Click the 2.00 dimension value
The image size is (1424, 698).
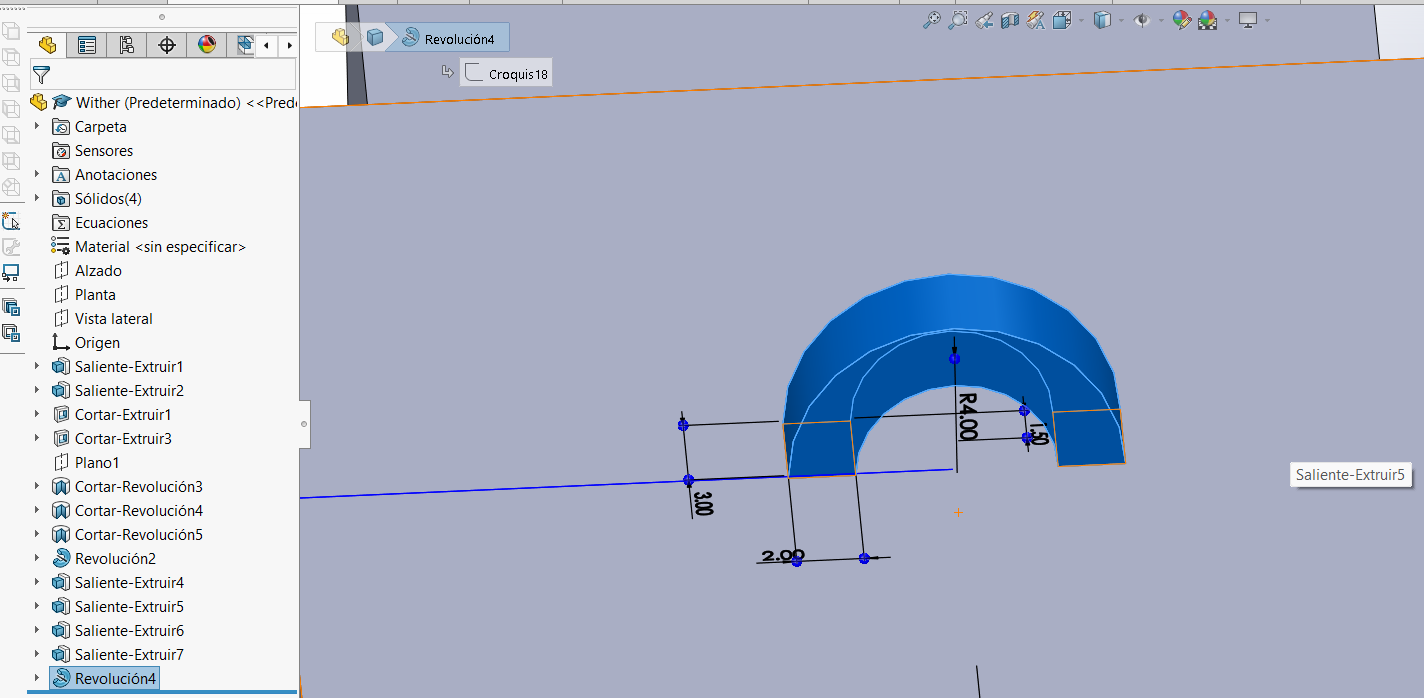coord(782,556)
